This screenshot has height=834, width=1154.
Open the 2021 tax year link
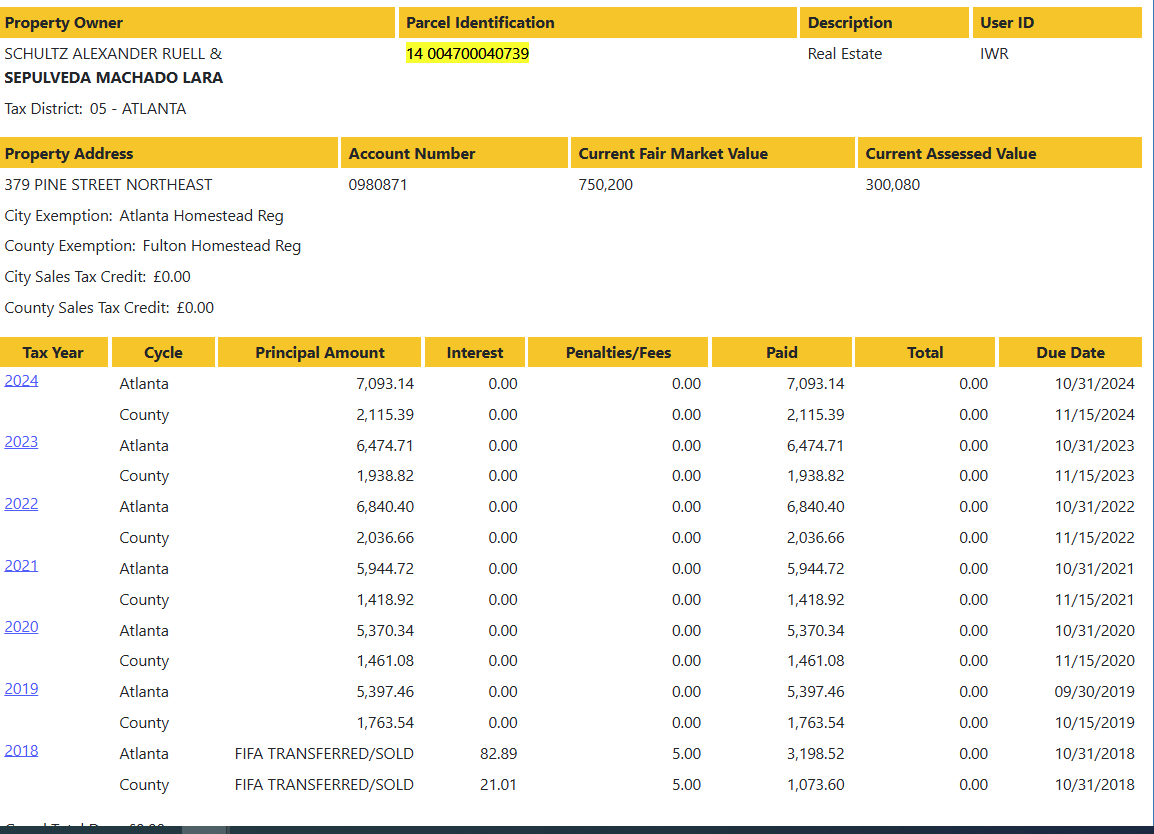click(x=21, y=566)
